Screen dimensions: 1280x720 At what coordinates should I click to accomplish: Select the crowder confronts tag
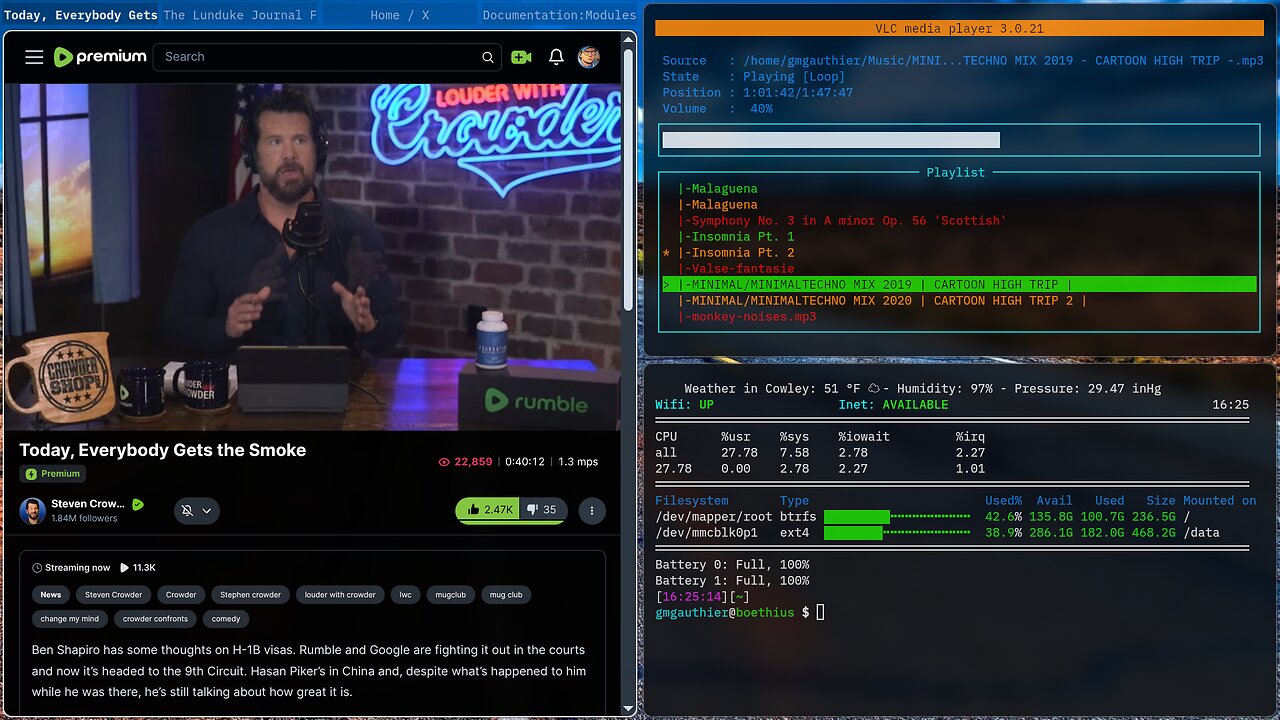[x=155, y=619]
